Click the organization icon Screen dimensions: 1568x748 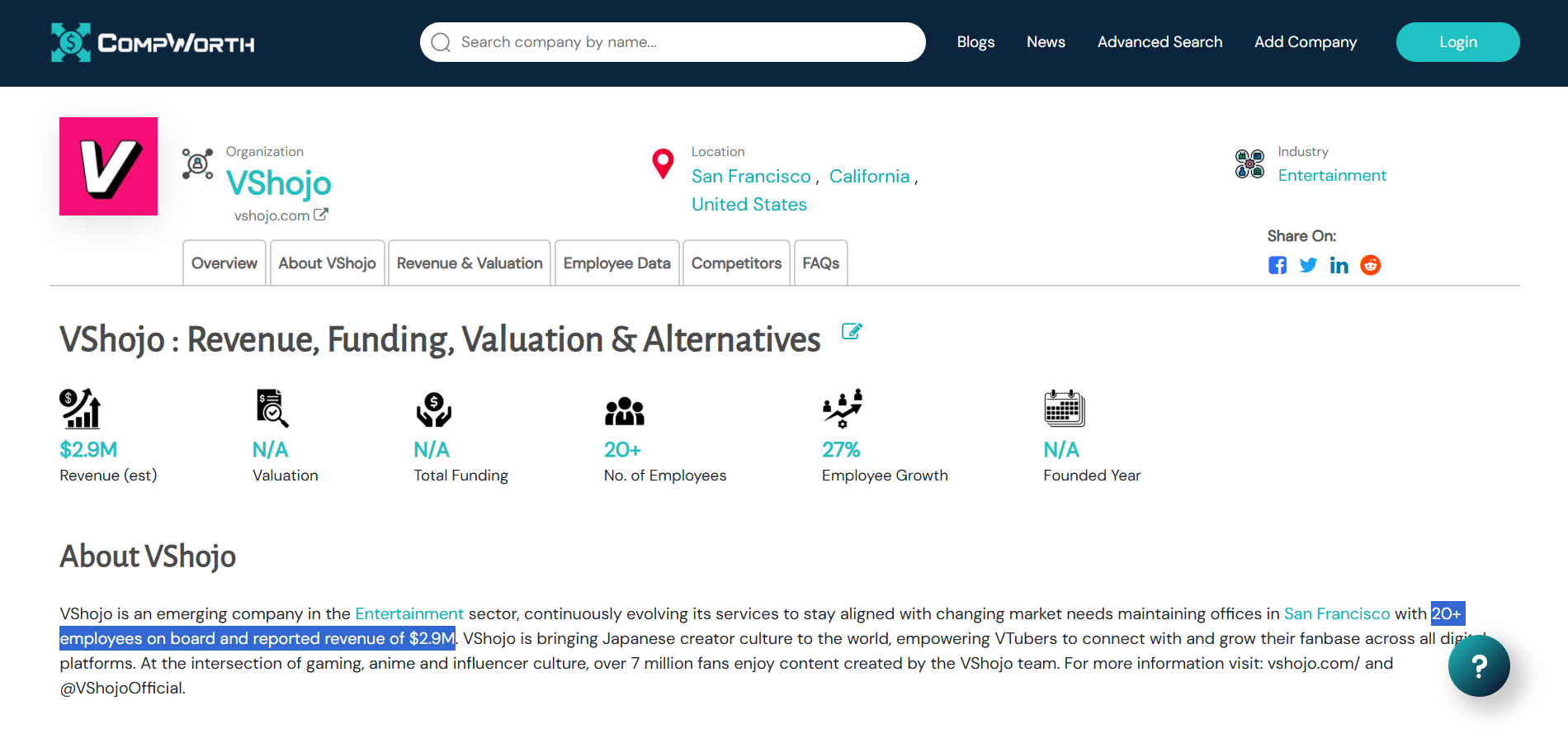[198, 163]
